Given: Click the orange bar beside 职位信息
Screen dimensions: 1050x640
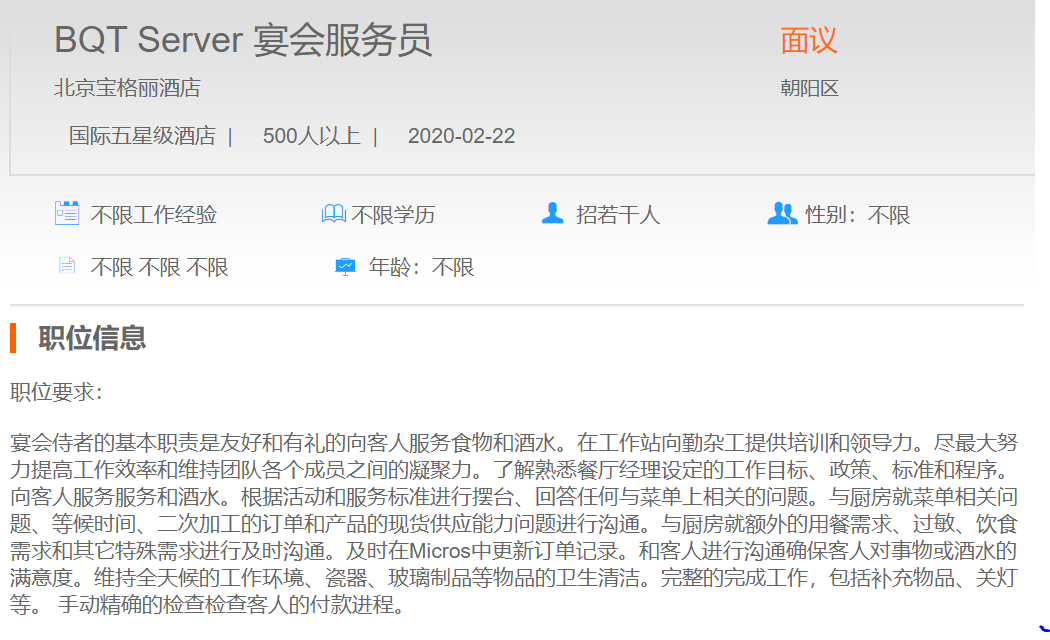Looking at the screenshot, I should click(x=13, y=338).
